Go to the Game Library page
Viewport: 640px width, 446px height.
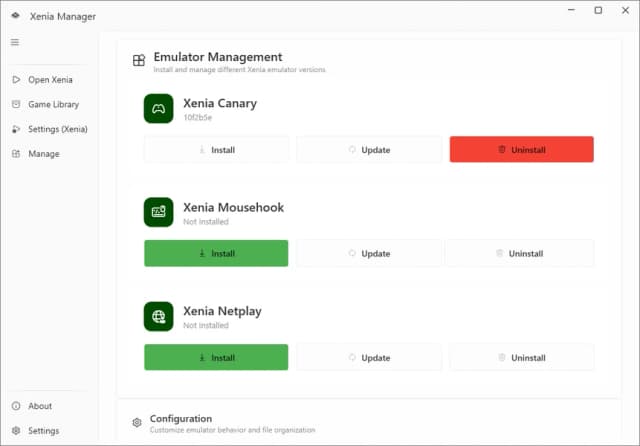tap(50, 104)
